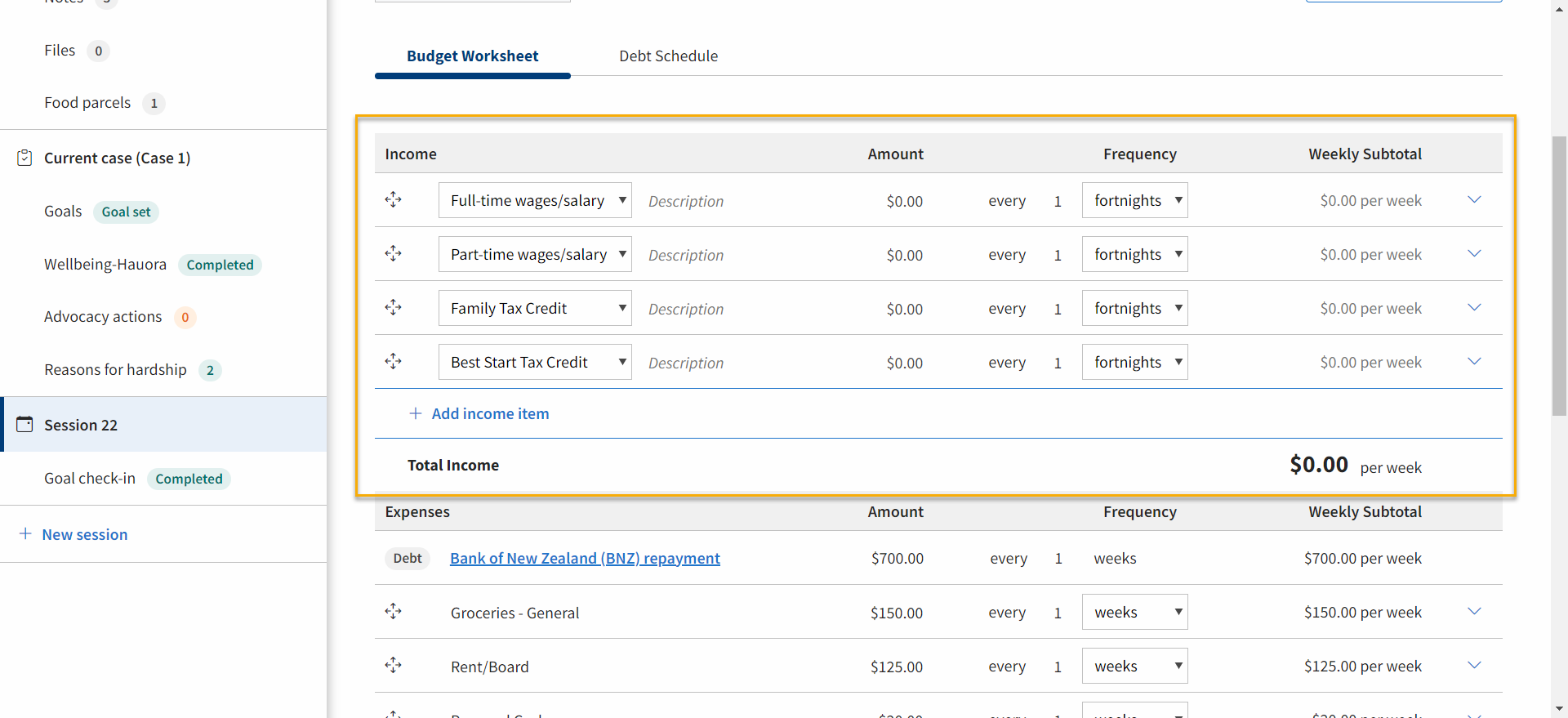Click drag handle for Rent/Board row
This screenshot has width=1568, height=718.
pyautogui.click(x=393, y=665)
